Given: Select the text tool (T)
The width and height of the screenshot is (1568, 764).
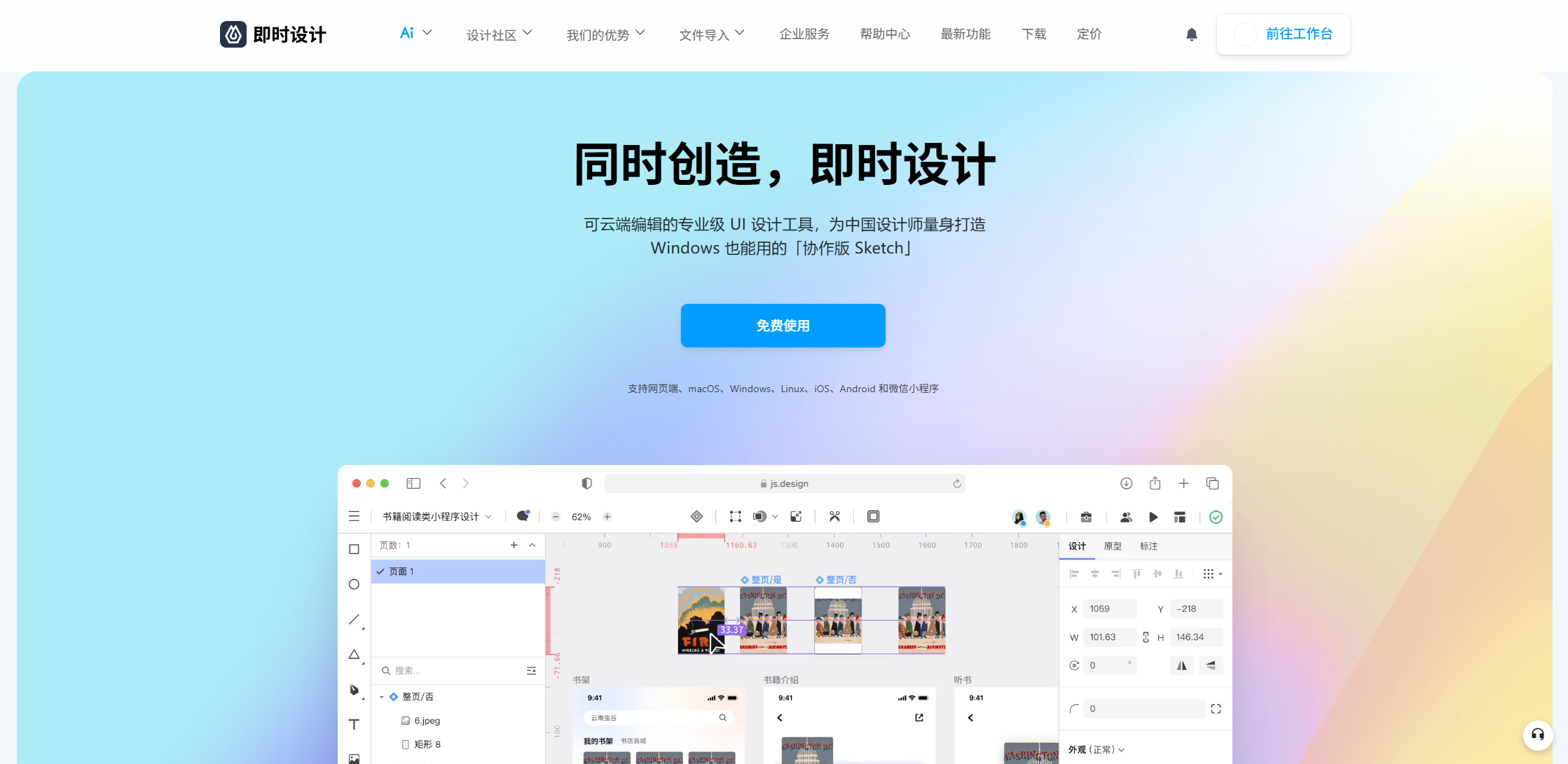Looking at the screenshot, I should click(355, 725).
